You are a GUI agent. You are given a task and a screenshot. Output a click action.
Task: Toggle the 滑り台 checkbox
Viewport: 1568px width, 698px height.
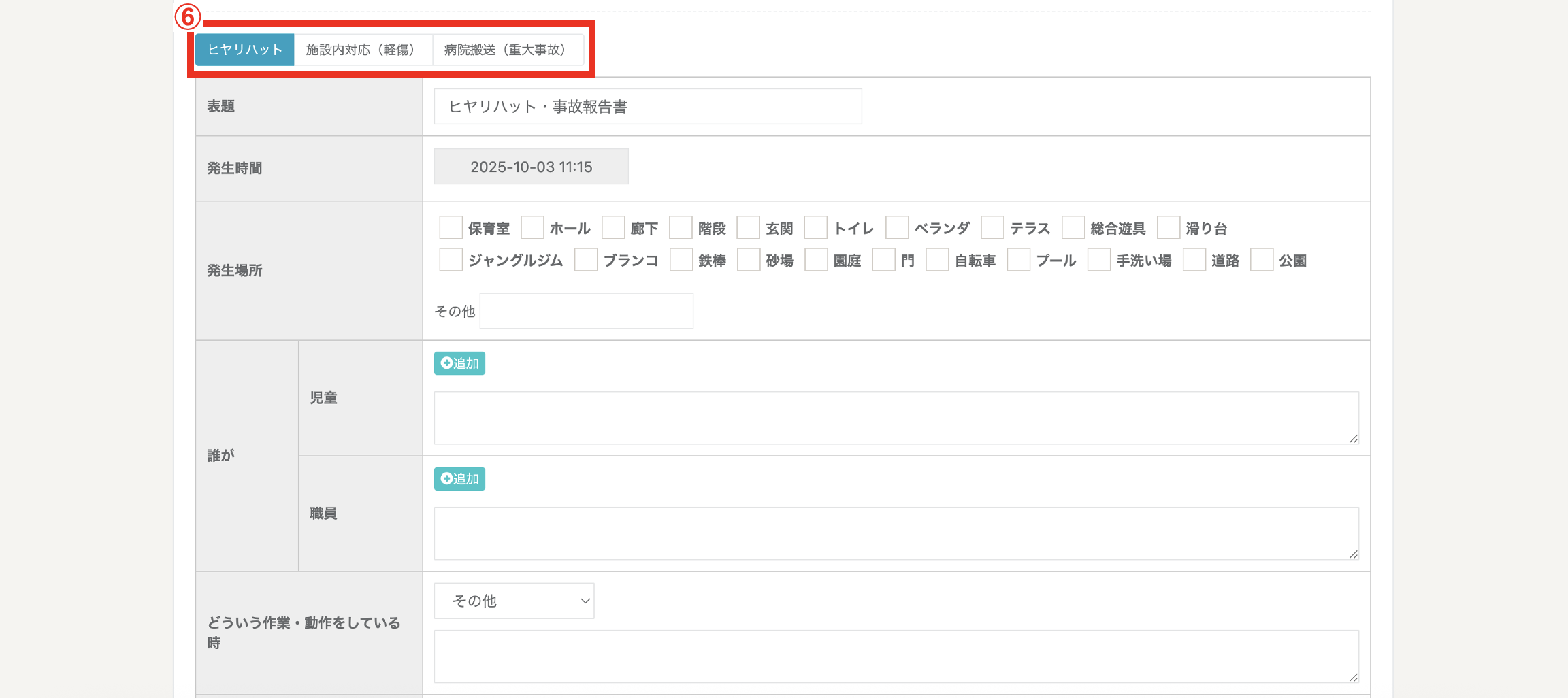[1169, 228]
